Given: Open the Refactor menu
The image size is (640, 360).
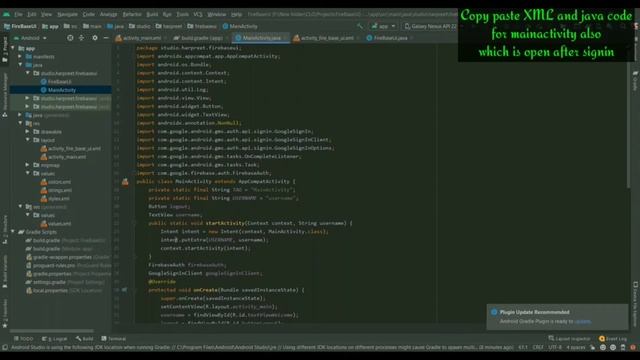Looking at the screenshot, I should tap(132, 14).
